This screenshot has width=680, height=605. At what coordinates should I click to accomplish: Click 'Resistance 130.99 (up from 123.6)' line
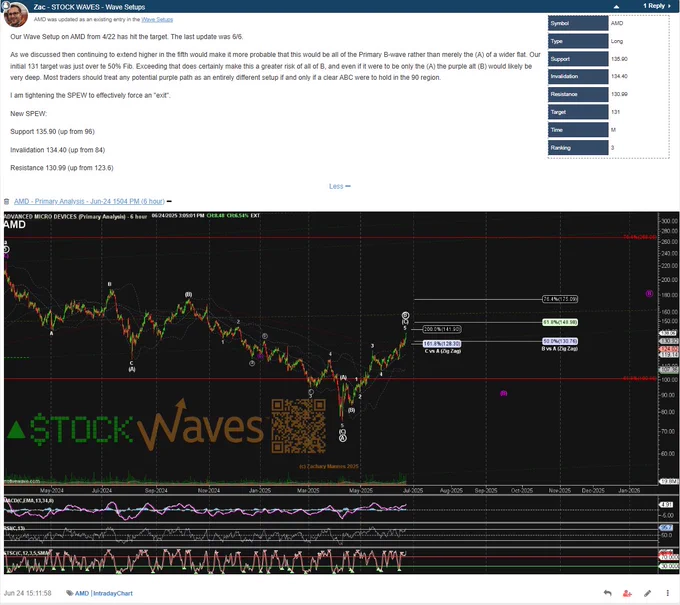[x=62, y=168]
